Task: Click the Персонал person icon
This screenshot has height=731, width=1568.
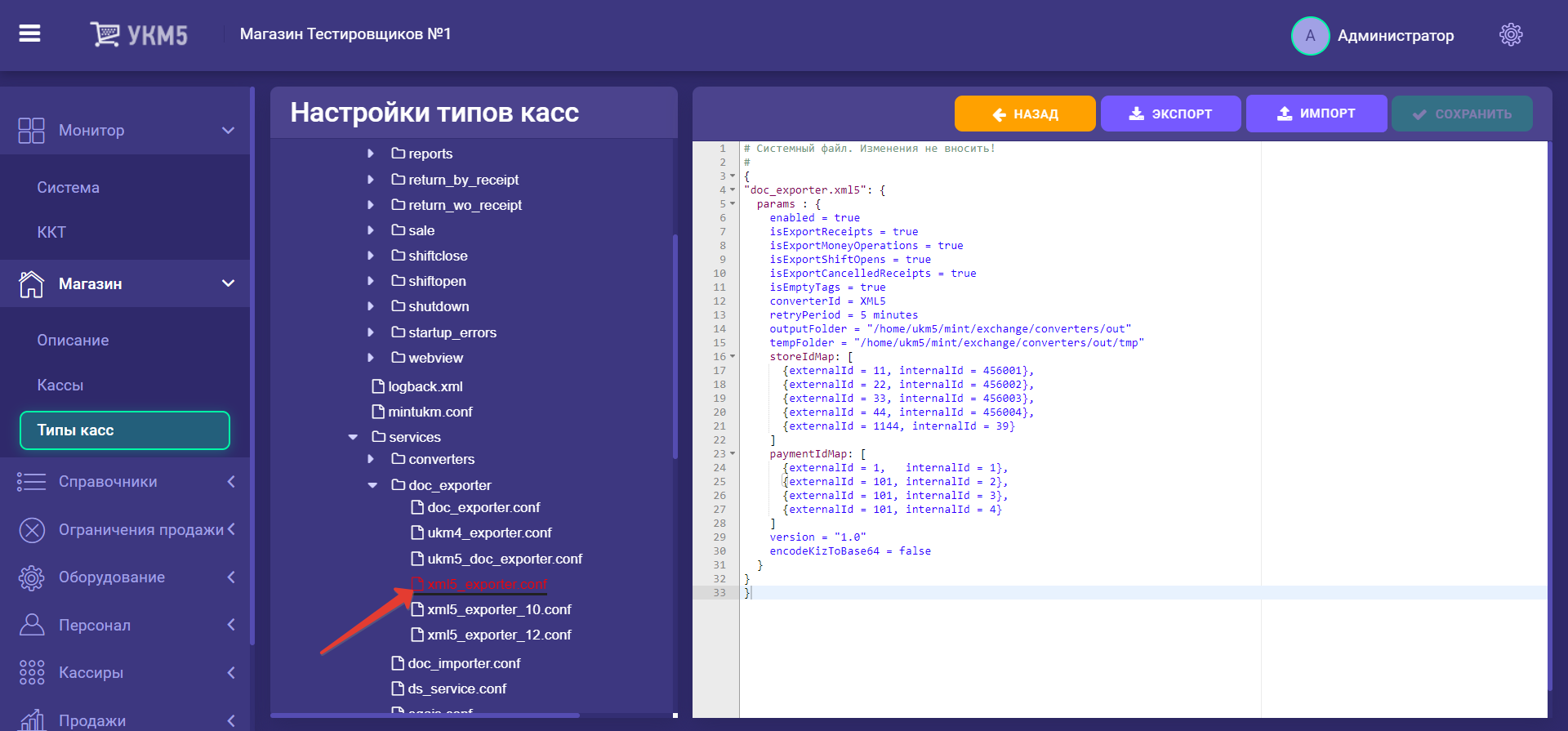Action: click(32, 625)
